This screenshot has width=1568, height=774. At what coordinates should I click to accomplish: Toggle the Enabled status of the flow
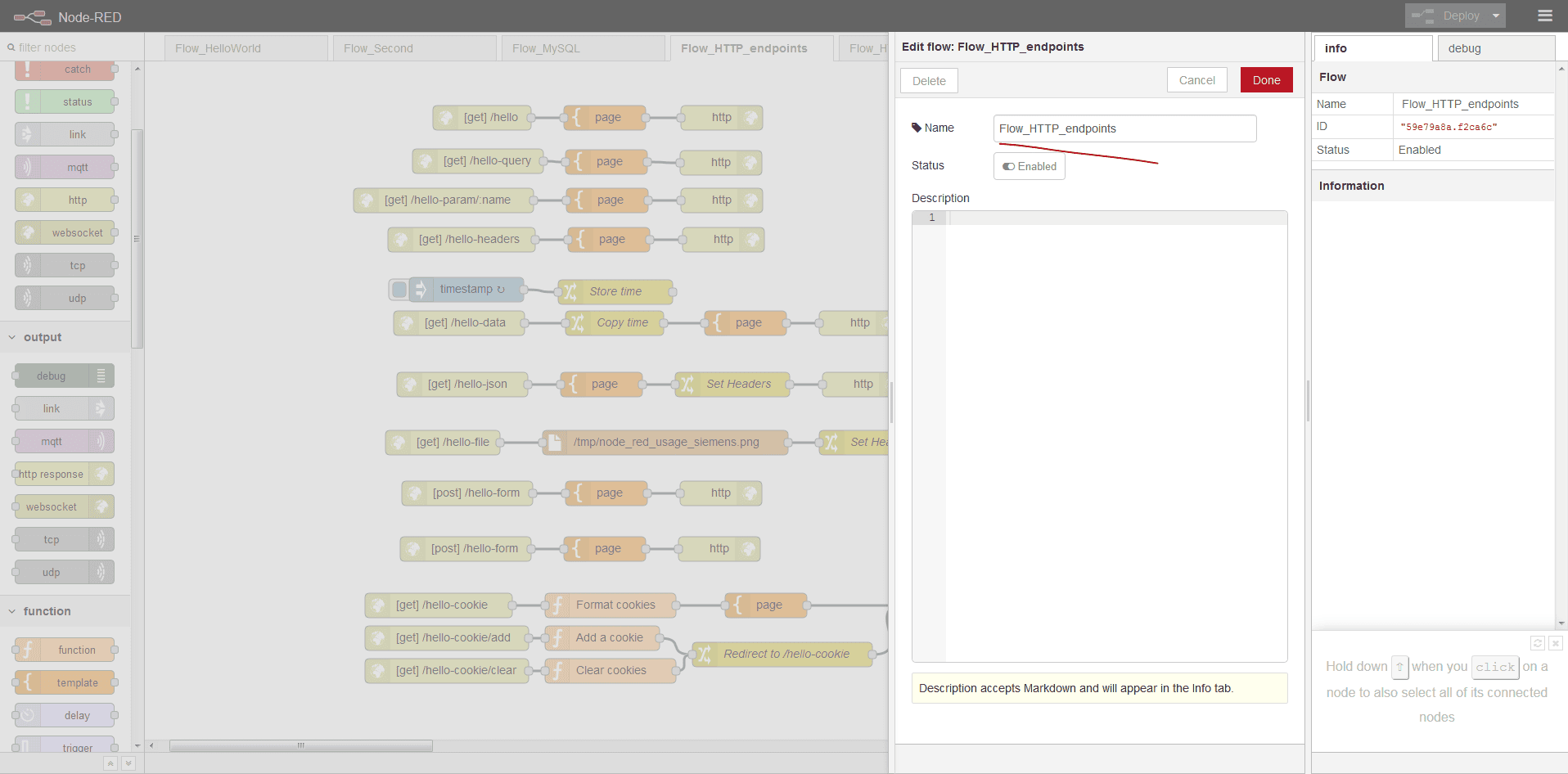point(1029,166)
